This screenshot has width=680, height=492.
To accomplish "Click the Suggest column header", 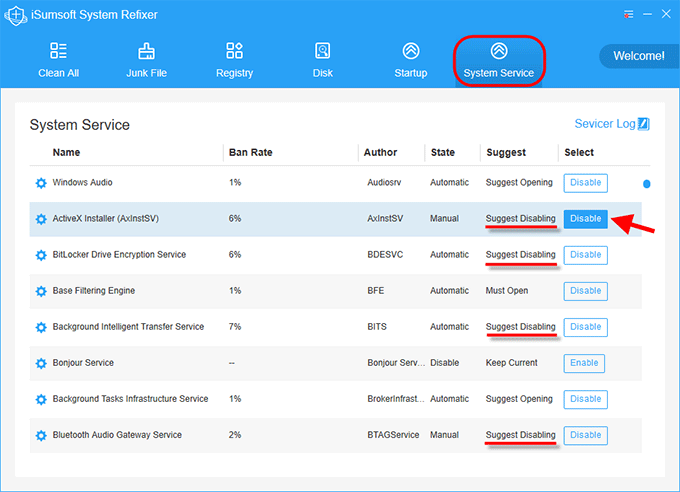I will [x=506, y=153].
